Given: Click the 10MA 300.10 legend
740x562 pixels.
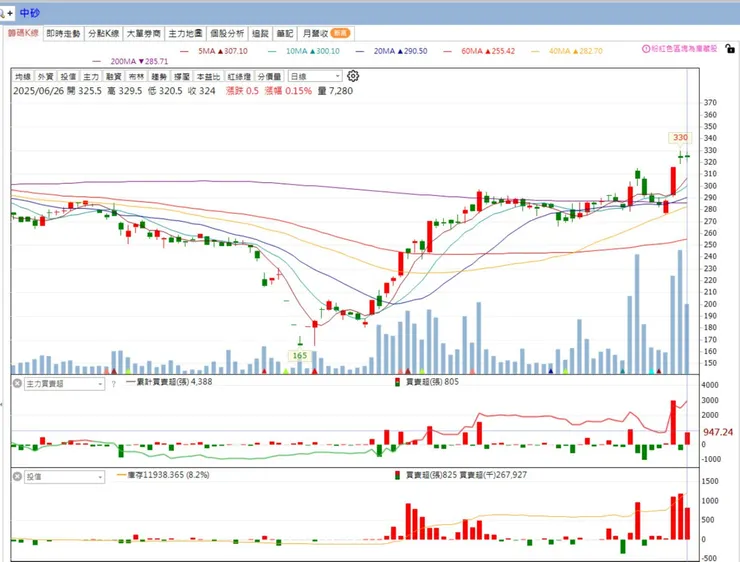Looking at the screenshot, I should 303,51.
